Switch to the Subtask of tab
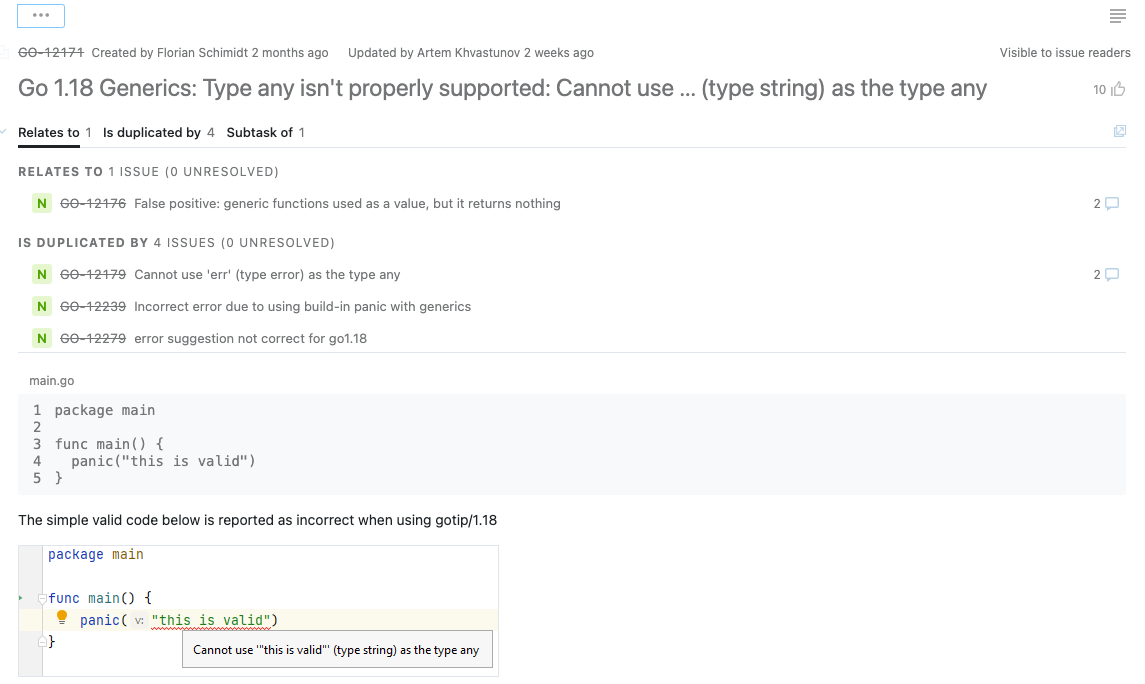 click(x=259, y=132)
